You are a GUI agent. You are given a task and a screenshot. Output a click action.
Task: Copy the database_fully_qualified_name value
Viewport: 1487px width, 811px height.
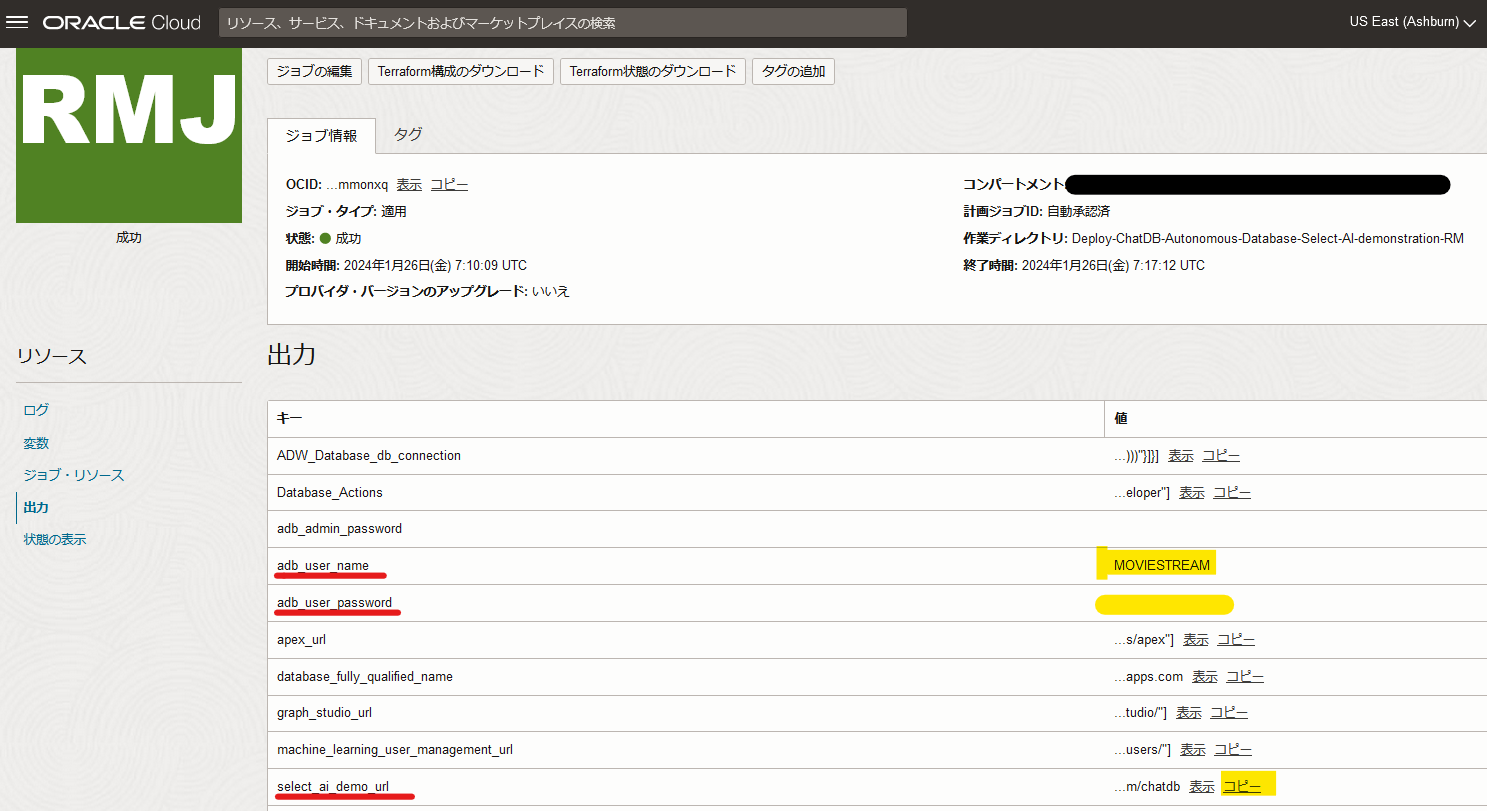point(1245,677)
